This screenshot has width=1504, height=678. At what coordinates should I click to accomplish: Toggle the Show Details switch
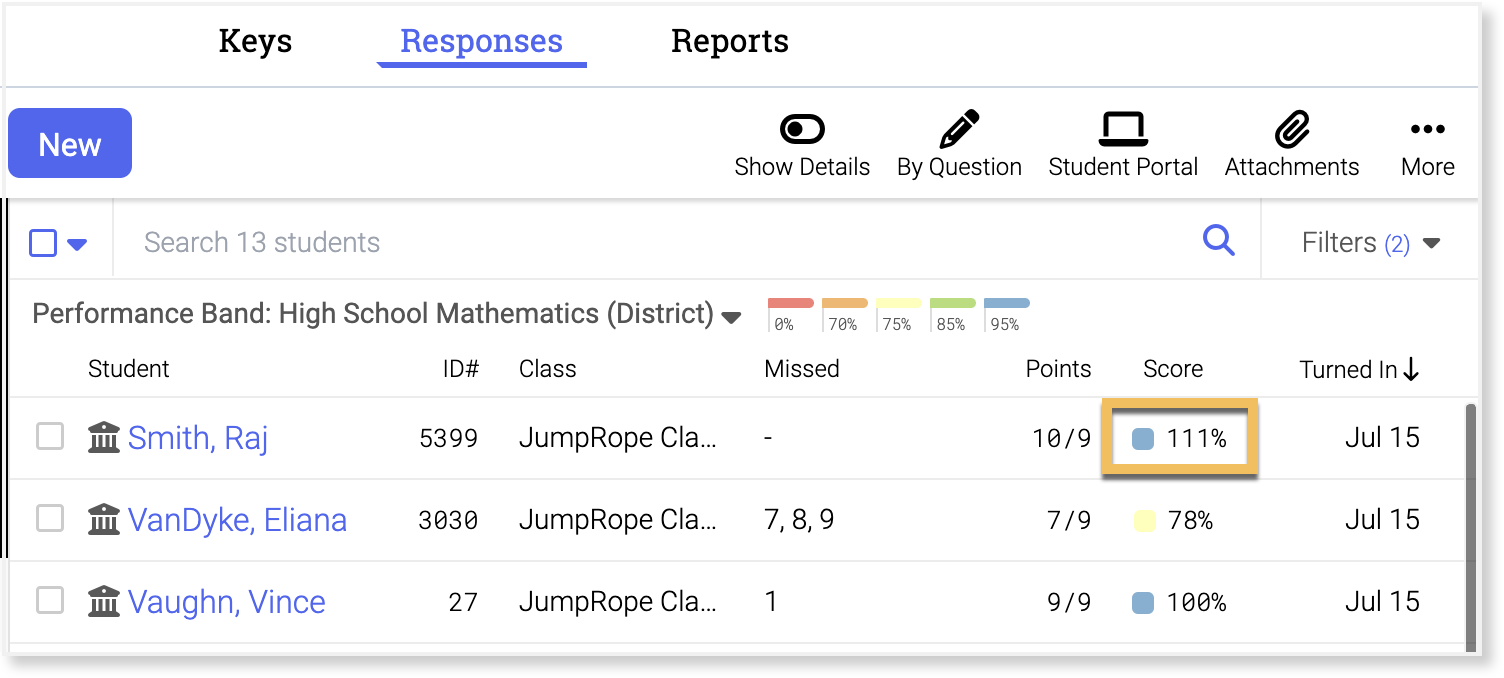pyautogui.click(x=802, y=130)
